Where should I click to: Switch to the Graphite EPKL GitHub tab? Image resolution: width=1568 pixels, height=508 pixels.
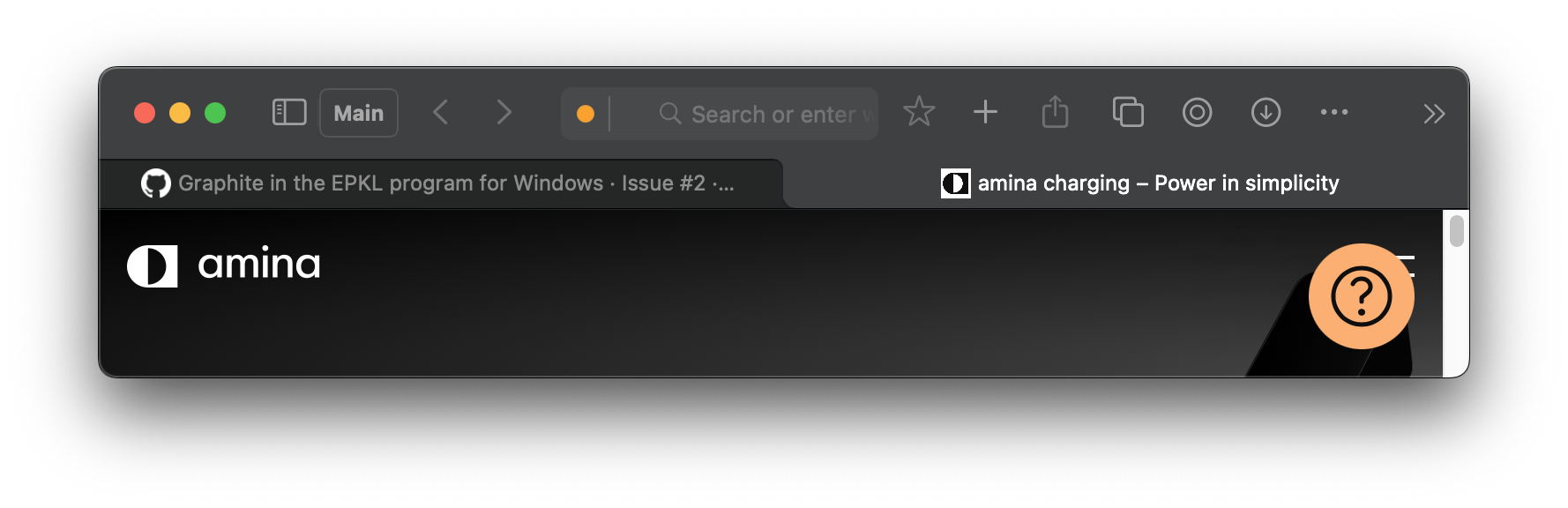pos(441,183)
